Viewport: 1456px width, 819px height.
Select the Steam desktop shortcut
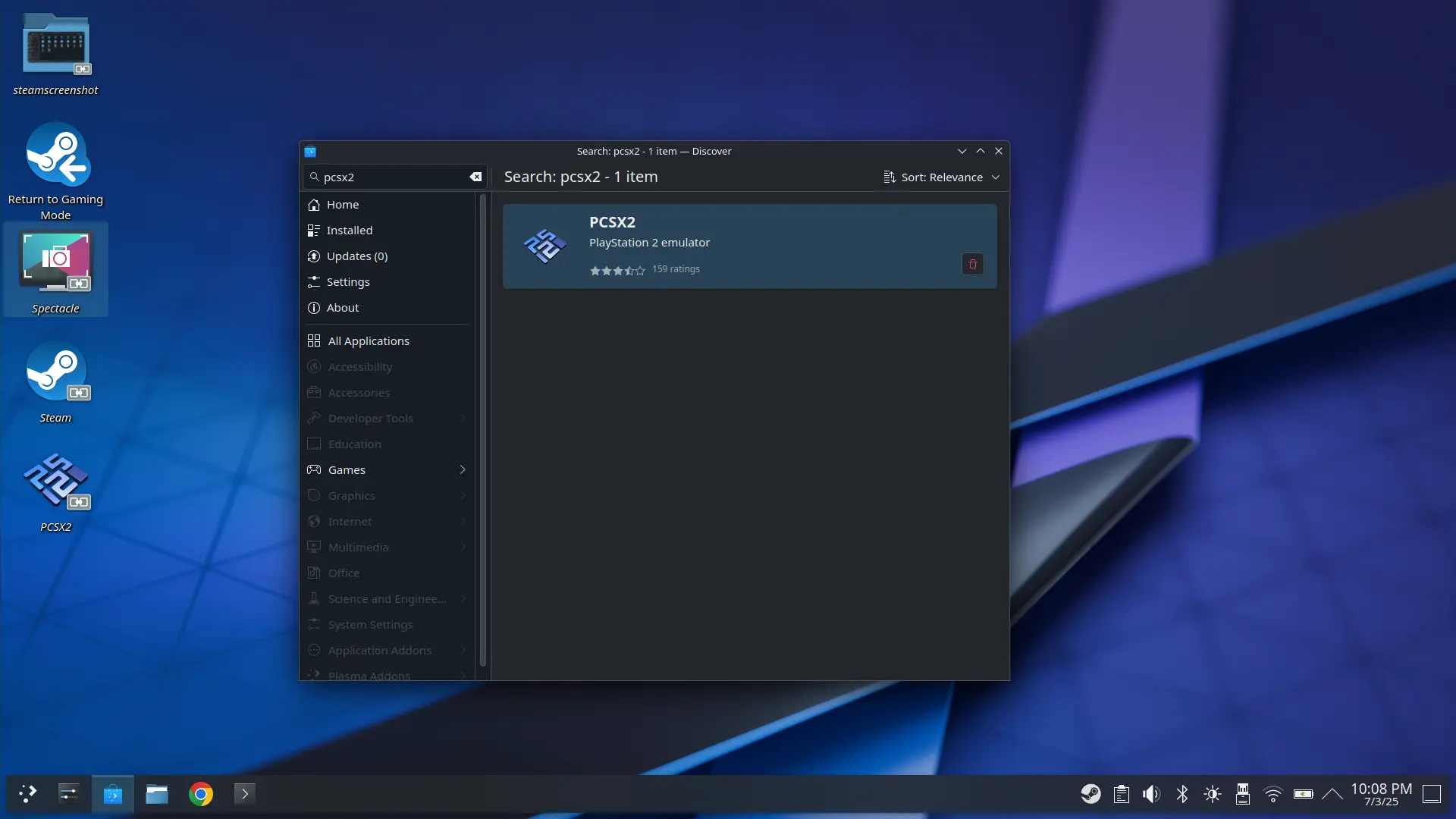(55, 381)
